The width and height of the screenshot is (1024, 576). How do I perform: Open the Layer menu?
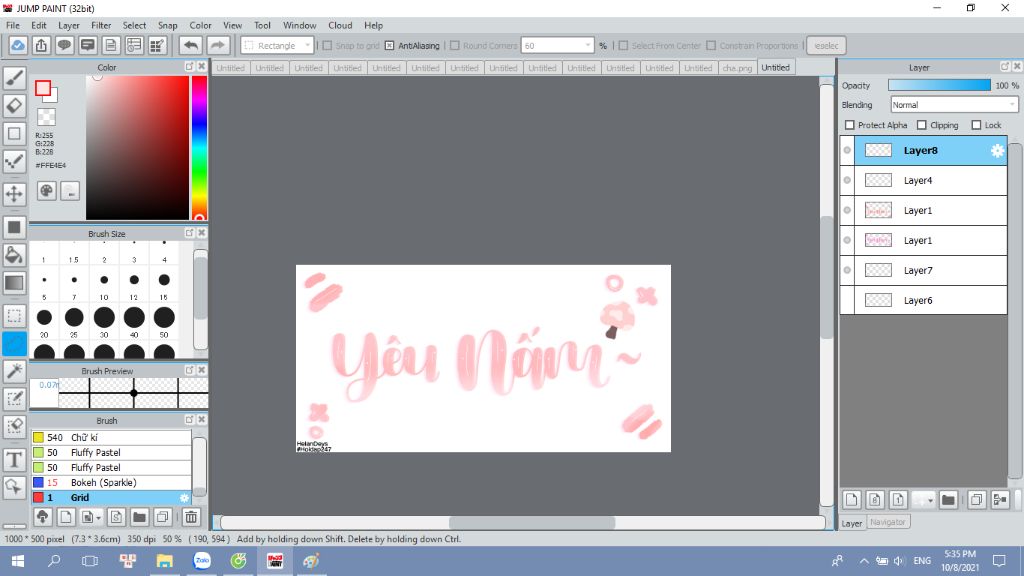pyautogui.click(x=69, y=25)
